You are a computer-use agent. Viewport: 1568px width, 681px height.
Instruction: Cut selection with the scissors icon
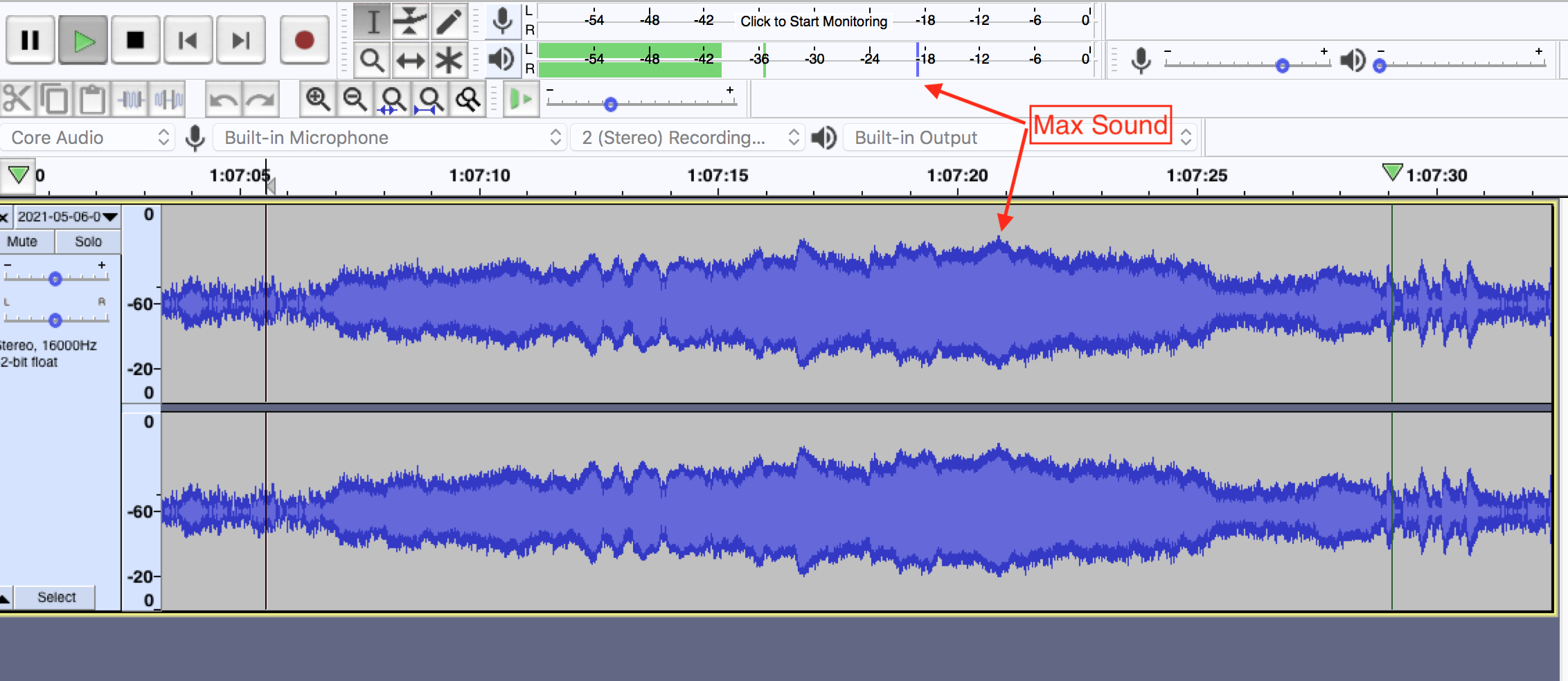pos(17,99)
